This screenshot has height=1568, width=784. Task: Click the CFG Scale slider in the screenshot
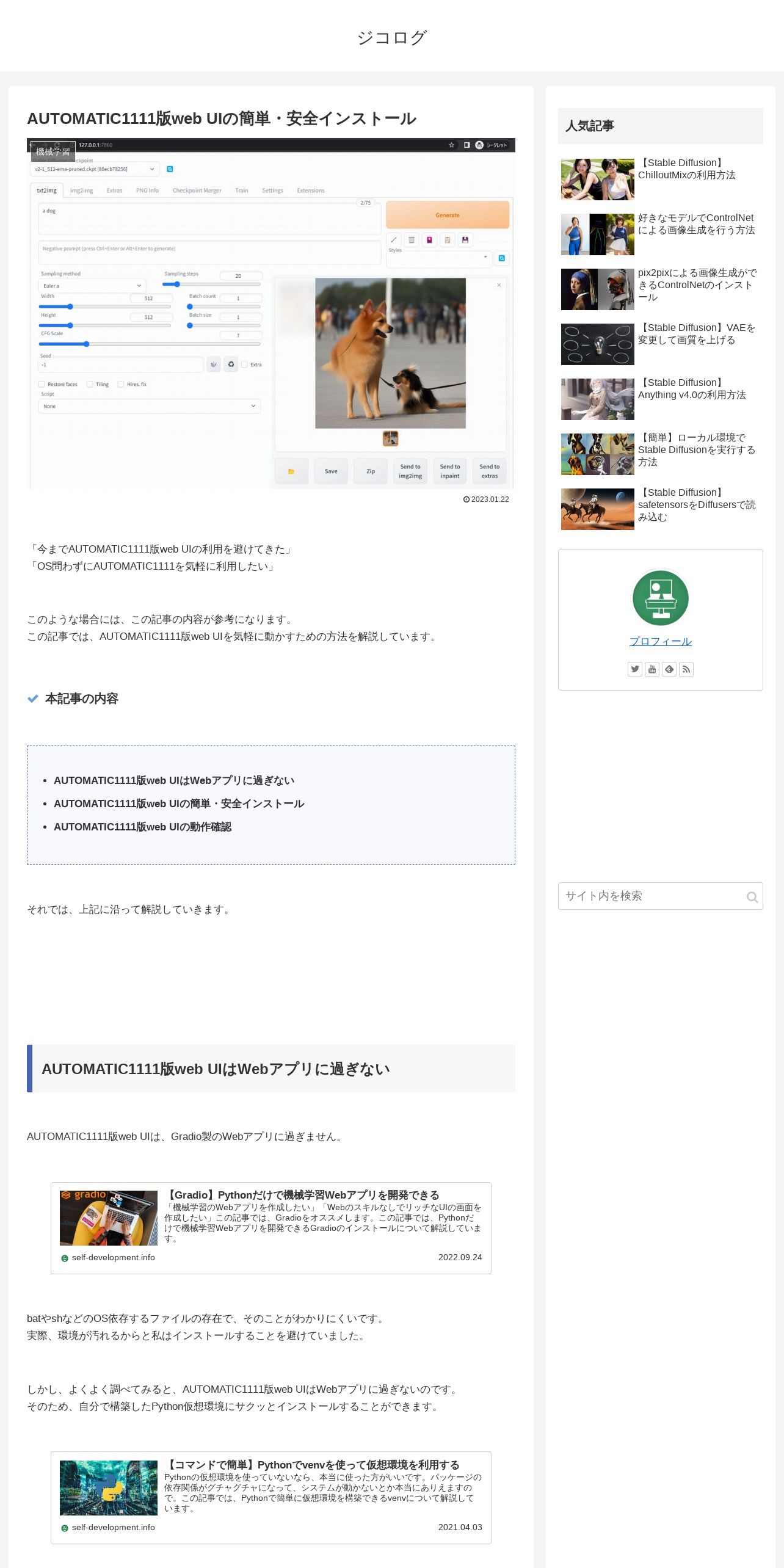(150, 344)
